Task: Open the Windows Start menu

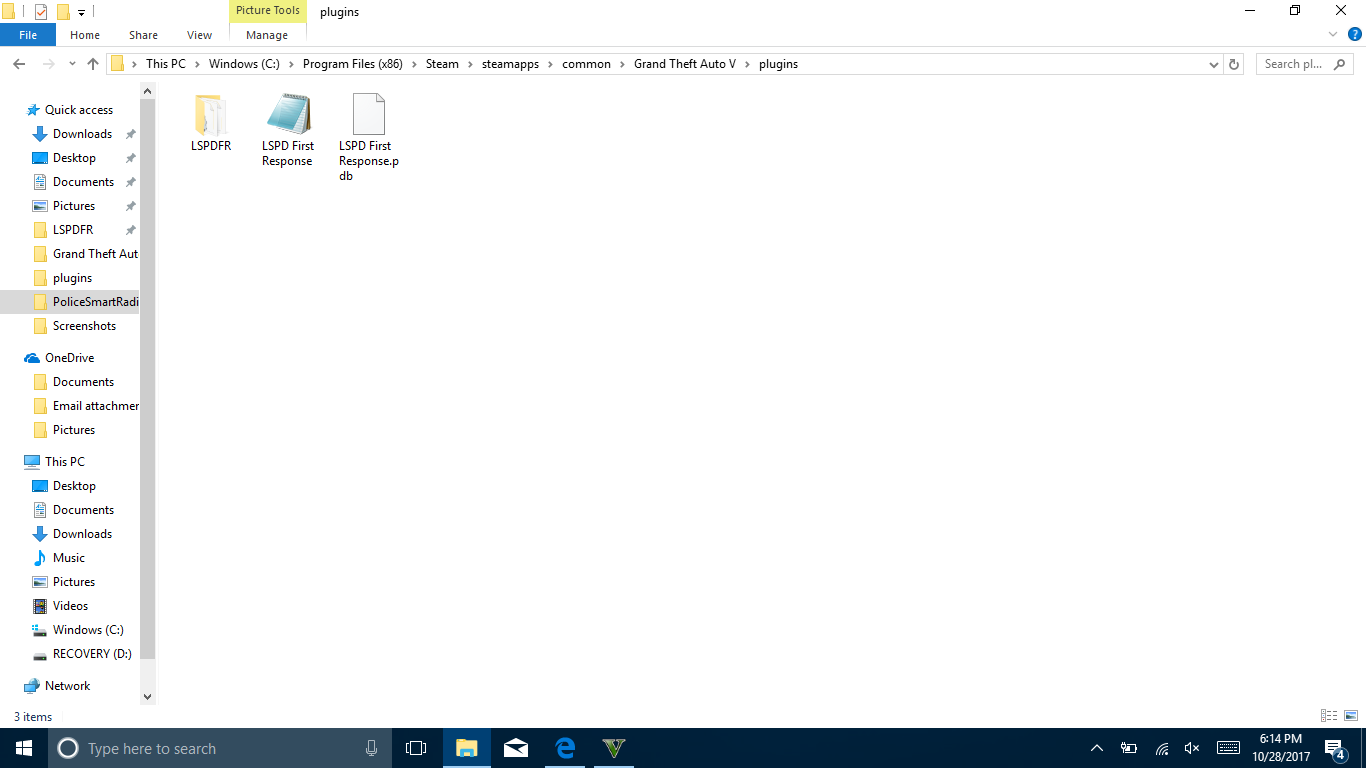Action: [x=24, y=748]
